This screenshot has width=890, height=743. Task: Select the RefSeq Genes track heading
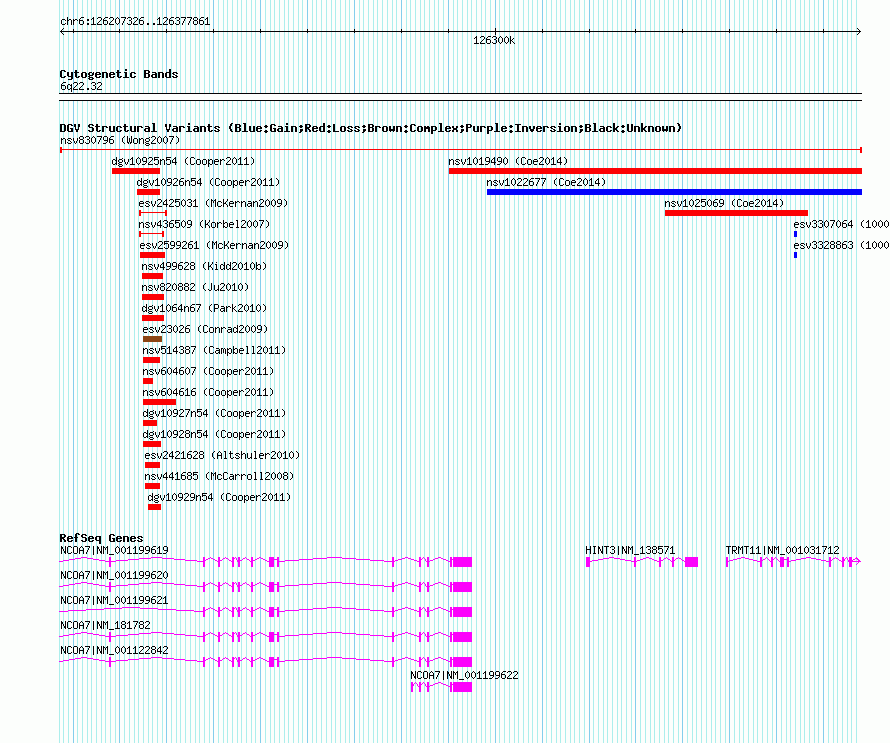[101, 538]
